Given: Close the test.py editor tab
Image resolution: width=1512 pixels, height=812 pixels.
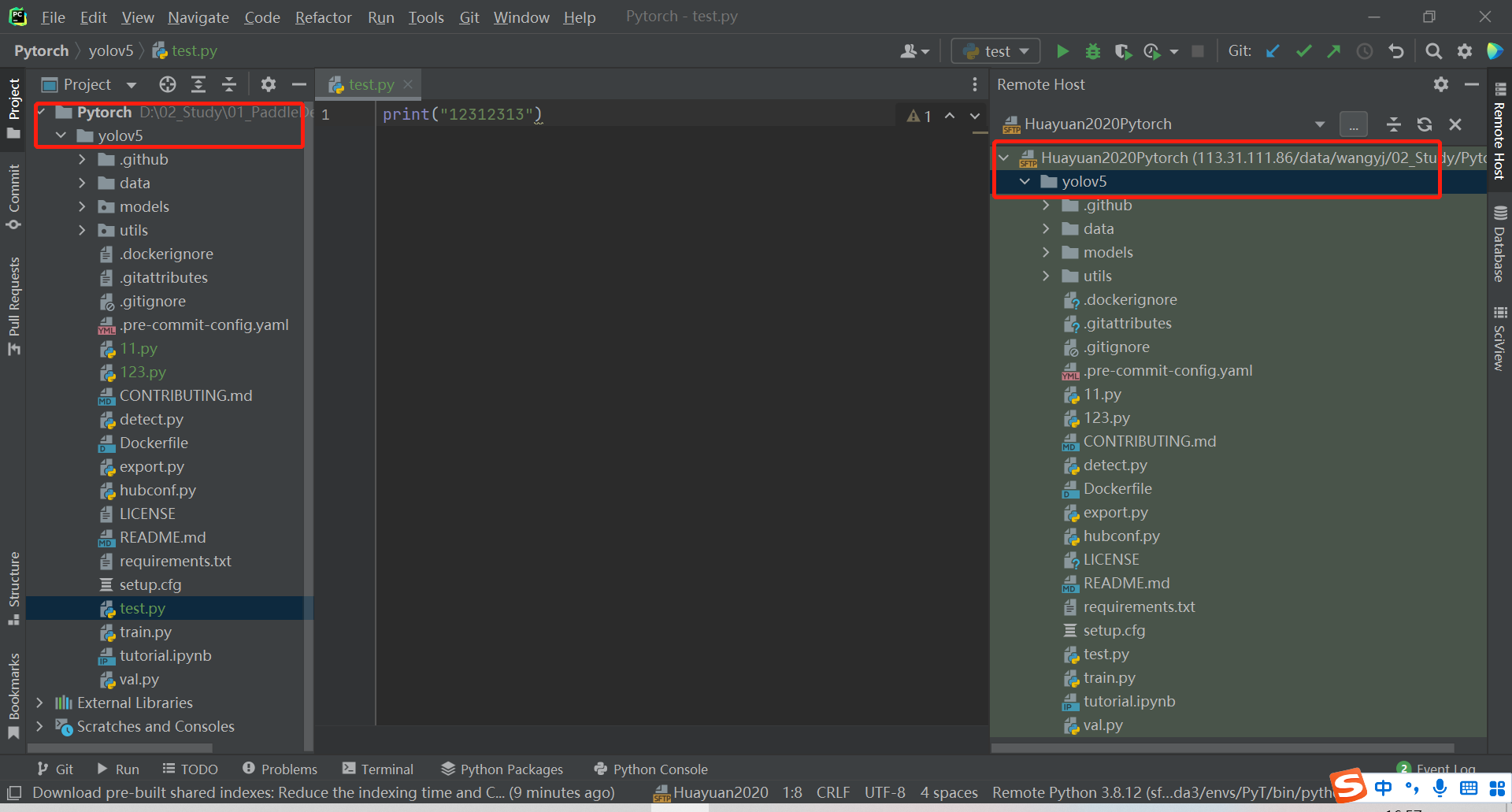Looking at the screenshot, I should [x=408, y=84].
